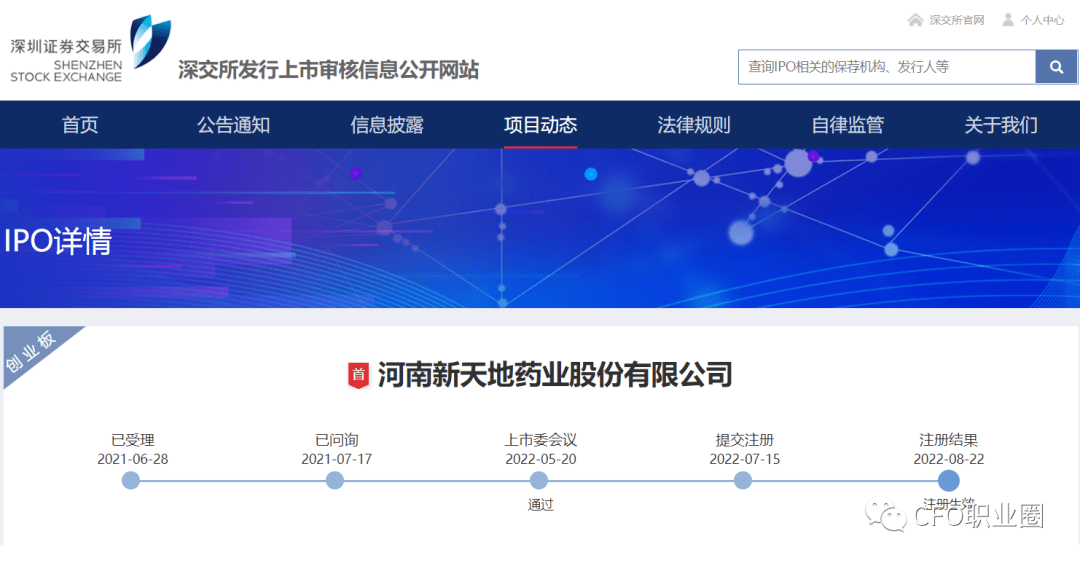Select the 注册结果 timeline node
1080x563 pixels.
point(948,481)
